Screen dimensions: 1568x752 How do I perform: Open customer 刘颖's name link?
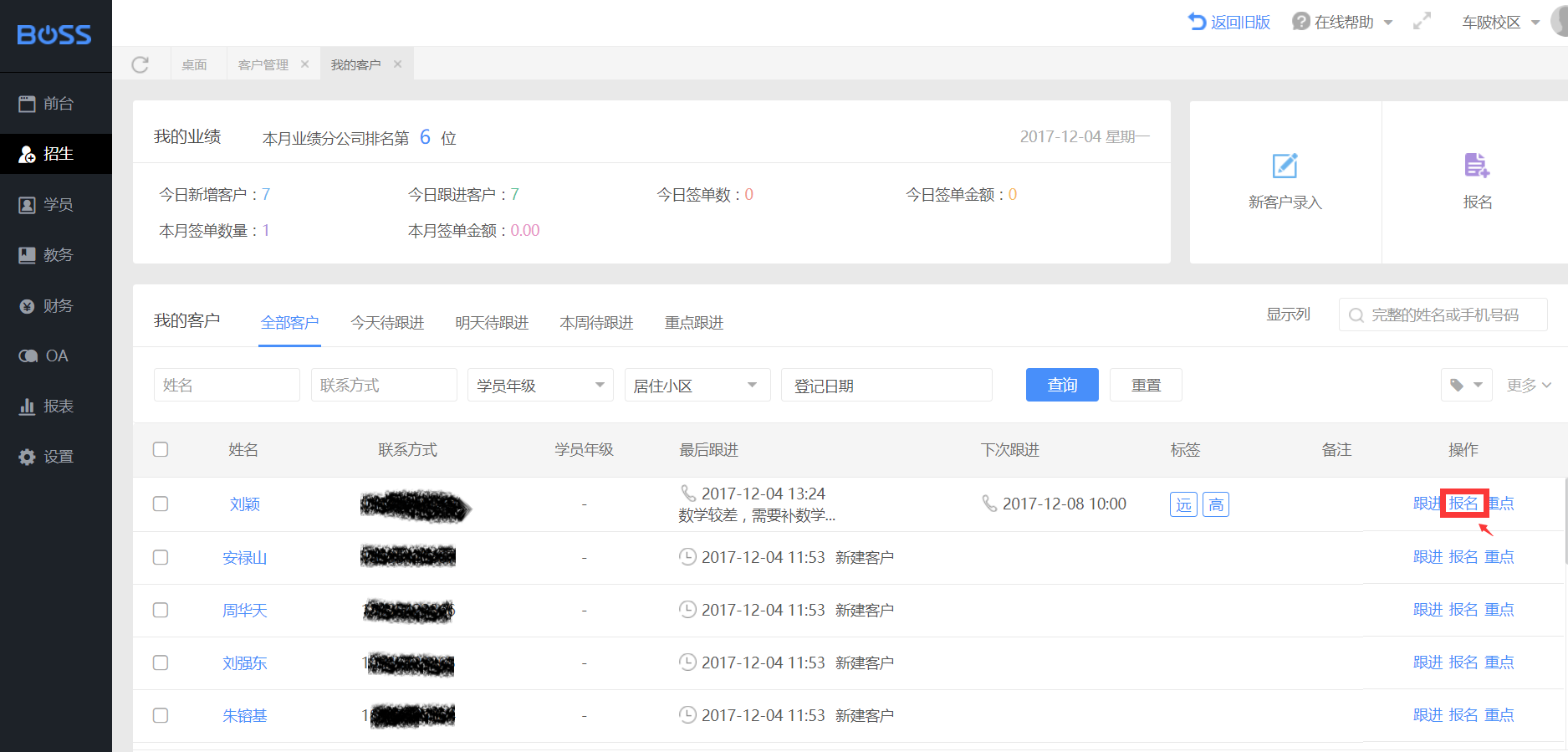click(x=244, y=504)
